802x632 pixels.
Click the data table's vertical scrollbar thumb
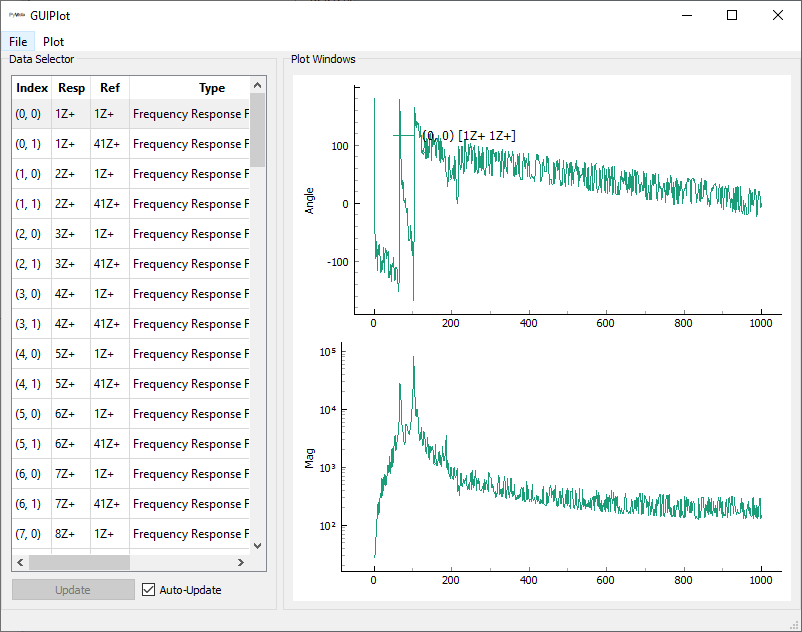pos(257,130)
